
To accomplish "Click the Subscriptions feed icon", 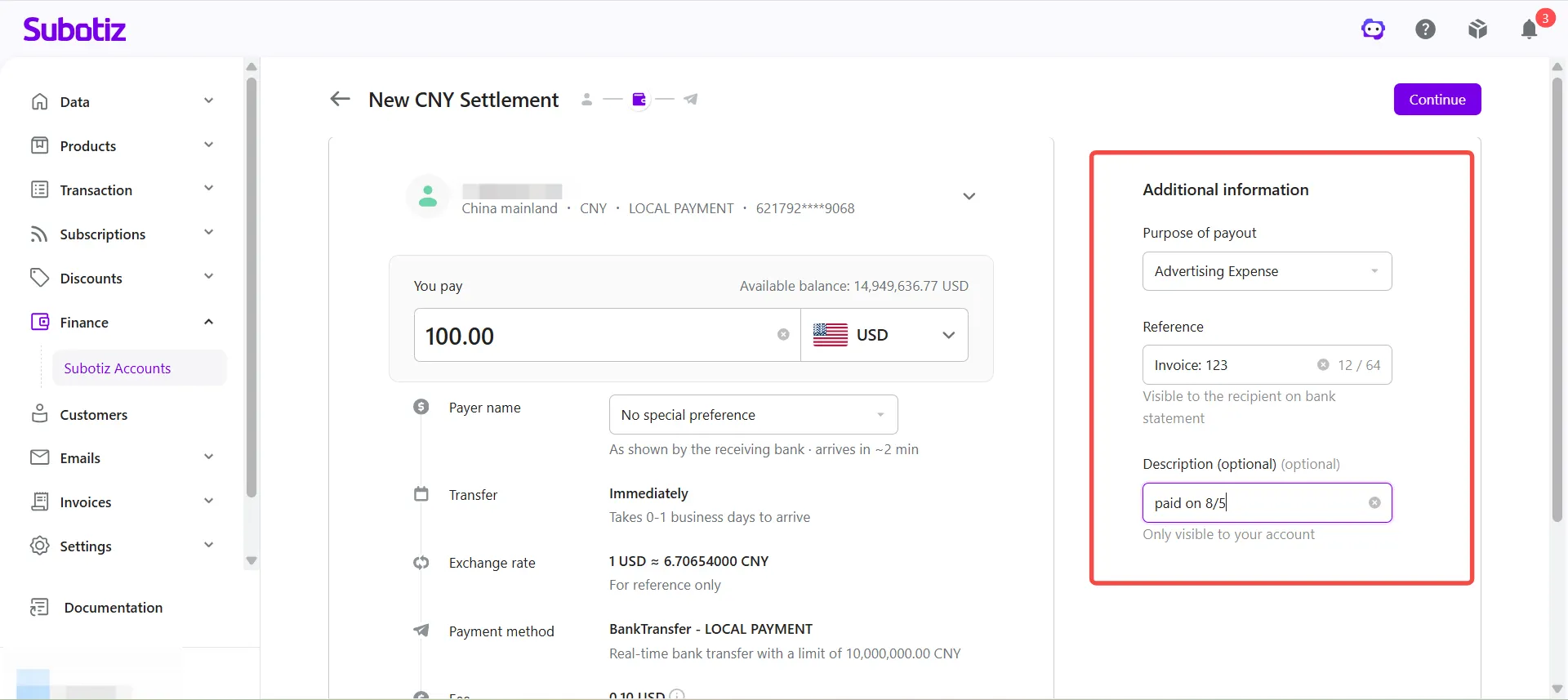I will (39, 234).
